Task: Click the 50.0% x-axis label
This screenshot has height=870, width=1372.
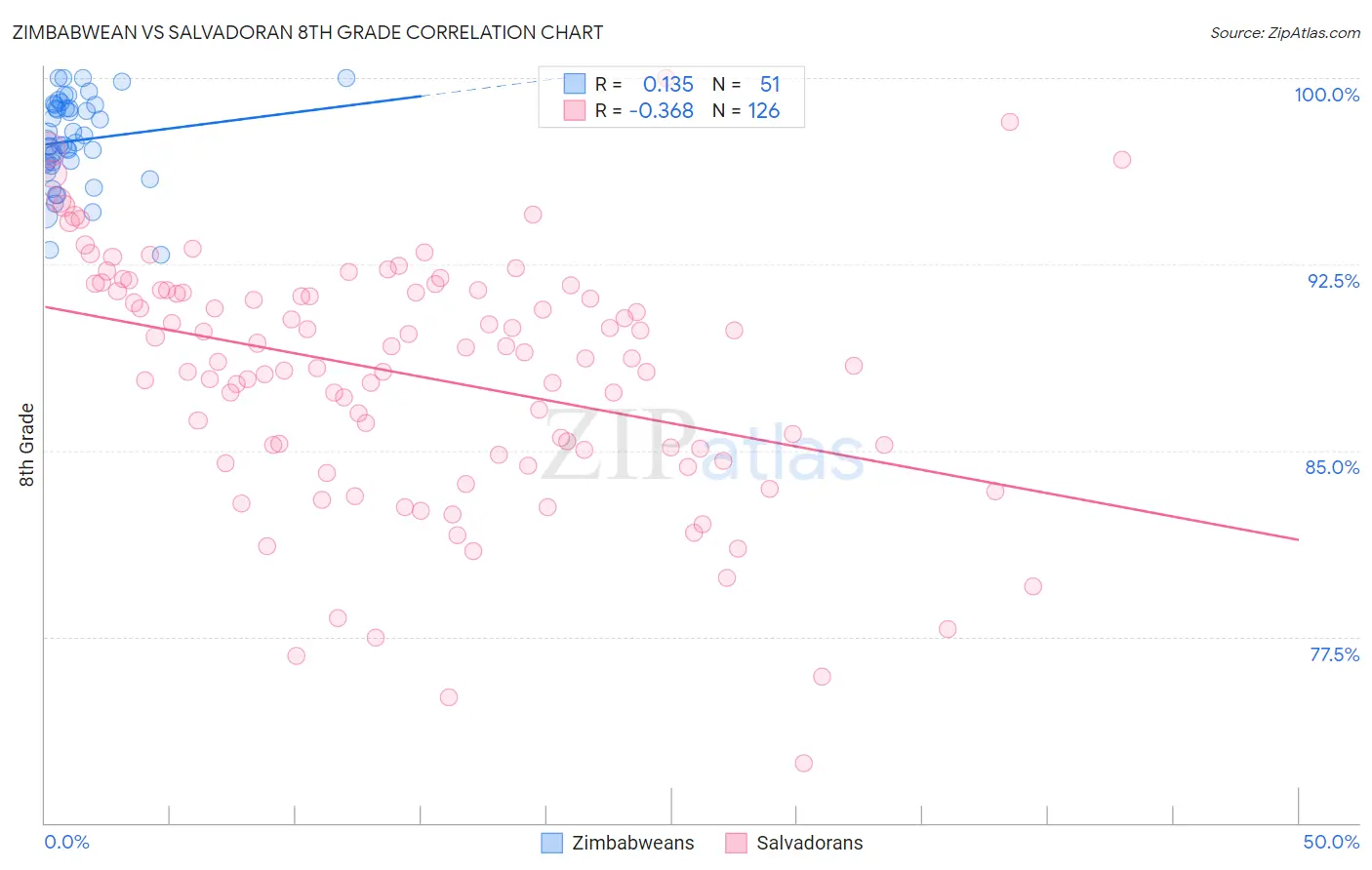Action: 1331,842
